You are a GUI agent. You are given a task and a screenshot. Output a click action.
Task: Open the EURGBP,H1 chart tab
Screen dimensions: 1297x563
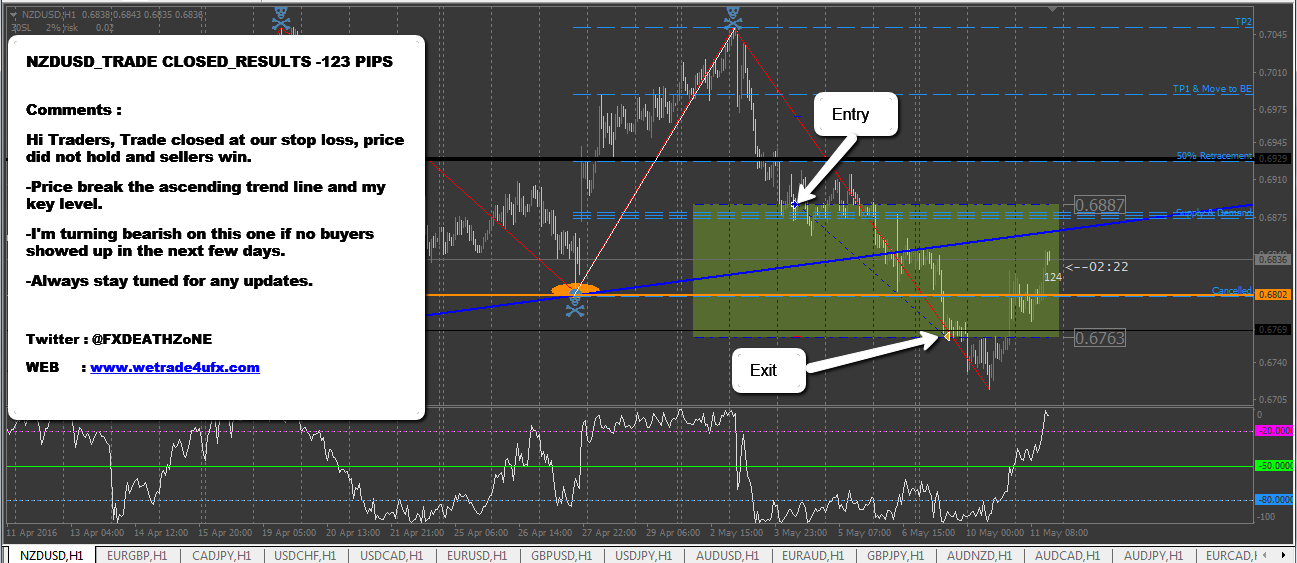[137, 554]
